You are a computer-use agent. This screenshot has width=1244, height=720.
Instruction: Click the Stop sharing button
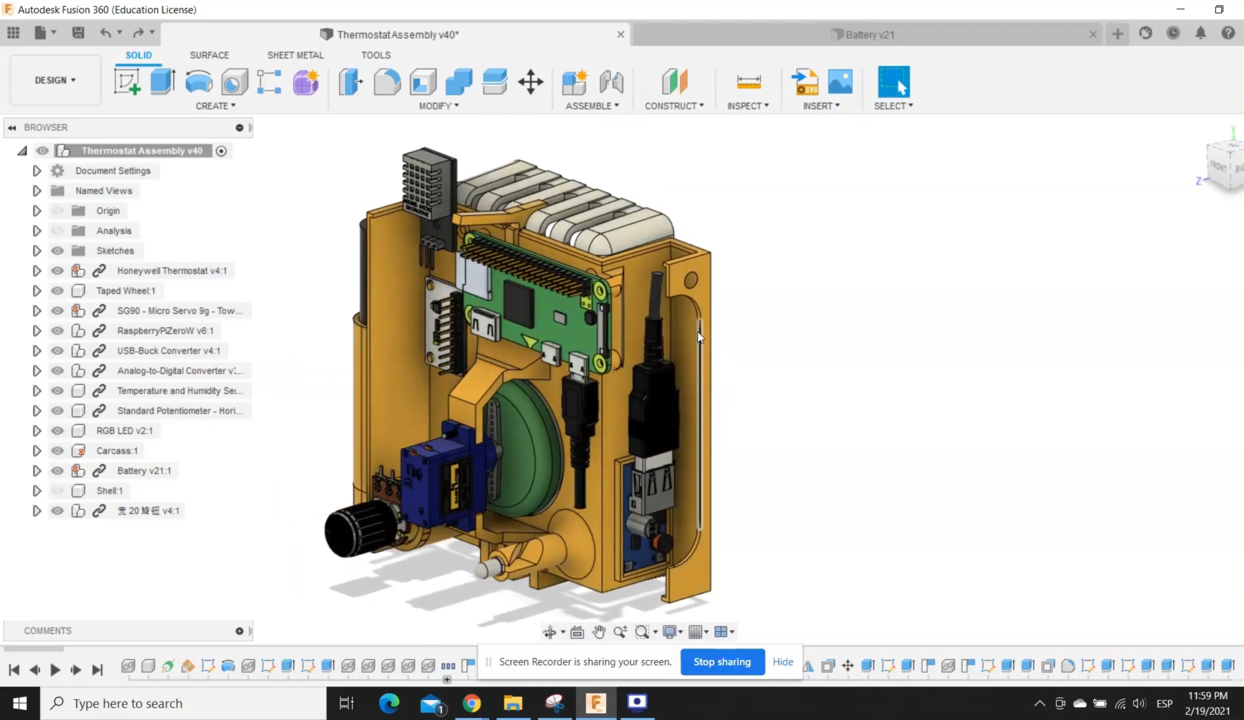[x=722, y=662]
